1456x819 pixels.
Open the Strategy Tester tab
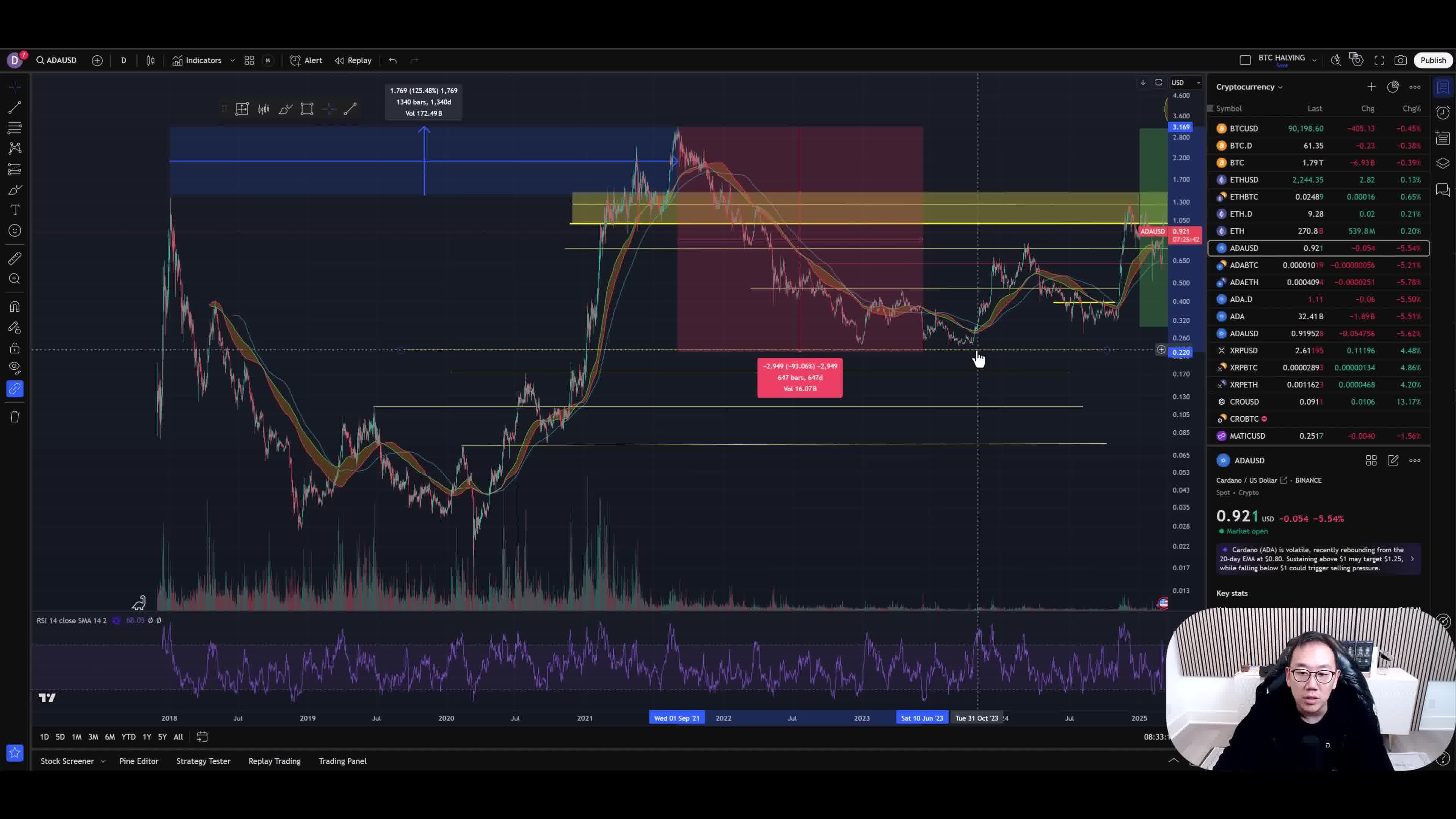204,761
